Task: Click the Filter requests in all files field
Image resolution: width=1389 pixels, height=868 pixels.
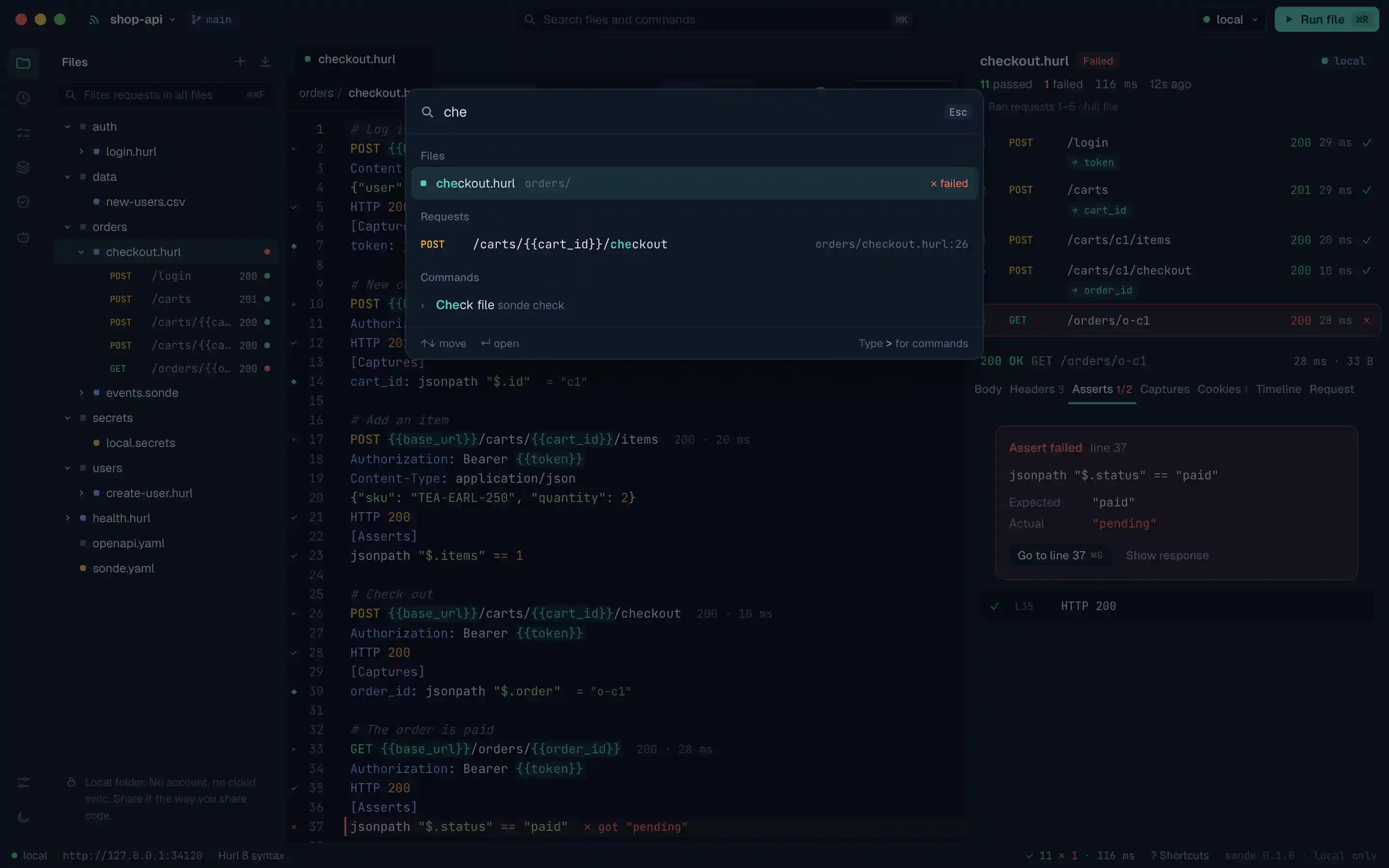Action: 165,95
